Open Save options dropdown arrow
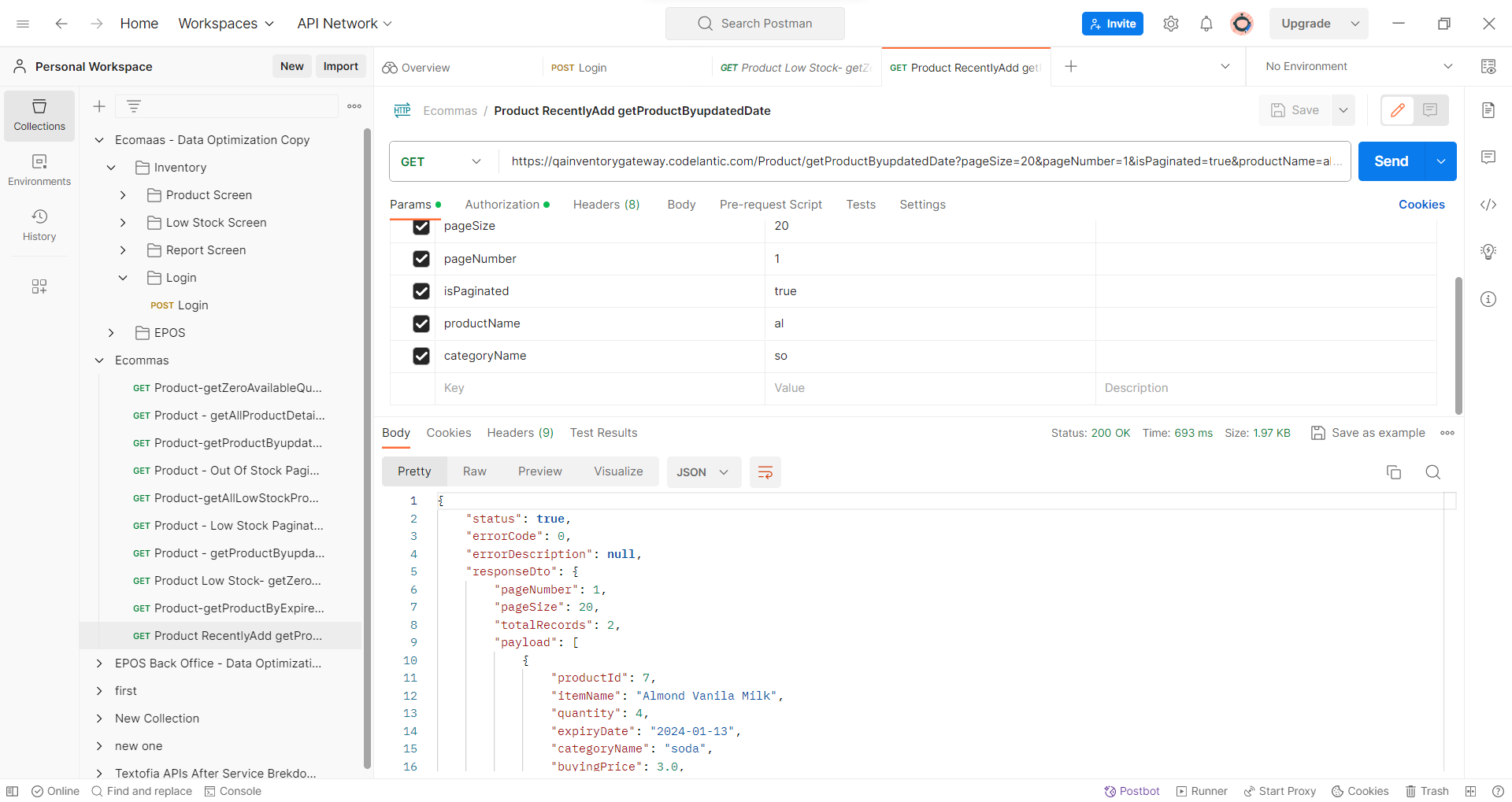The height and width of the screenshot is (802, 1512). tap(1343, 110)
